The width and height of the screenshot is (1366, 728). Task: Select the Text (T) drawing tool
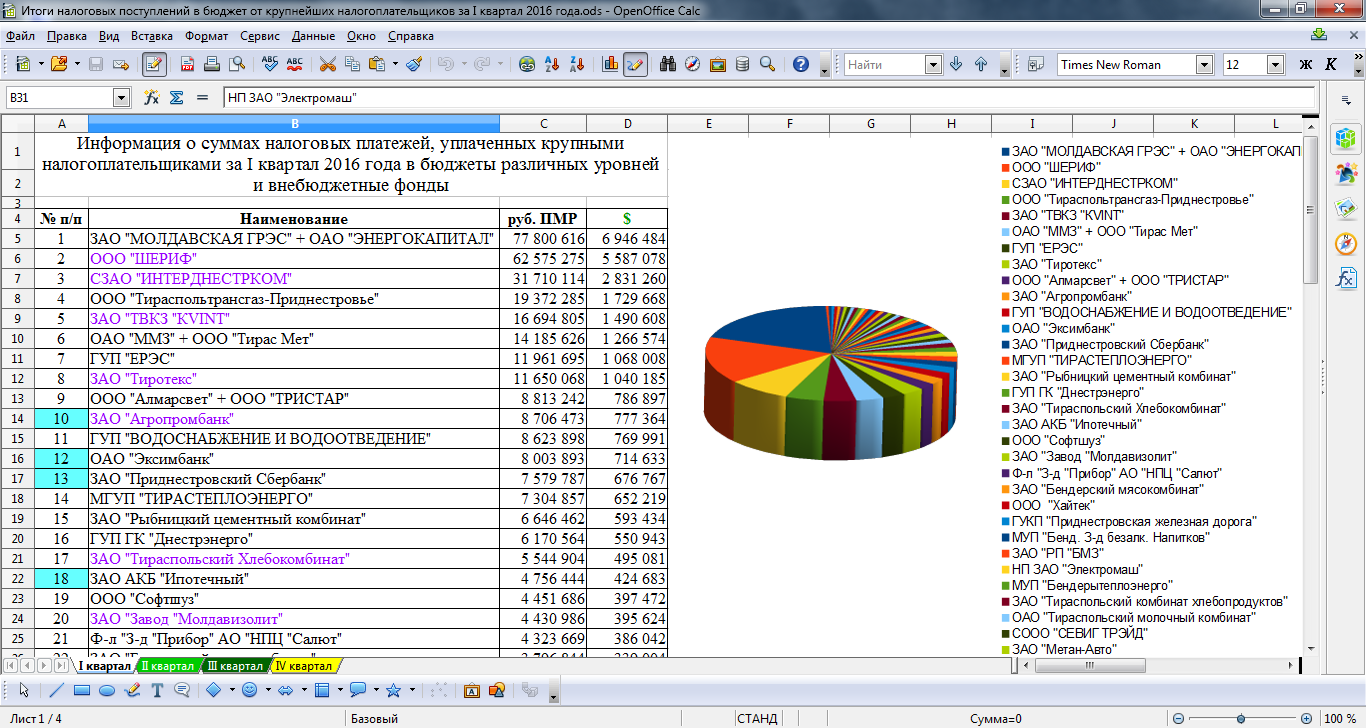(x=157, y=690)
